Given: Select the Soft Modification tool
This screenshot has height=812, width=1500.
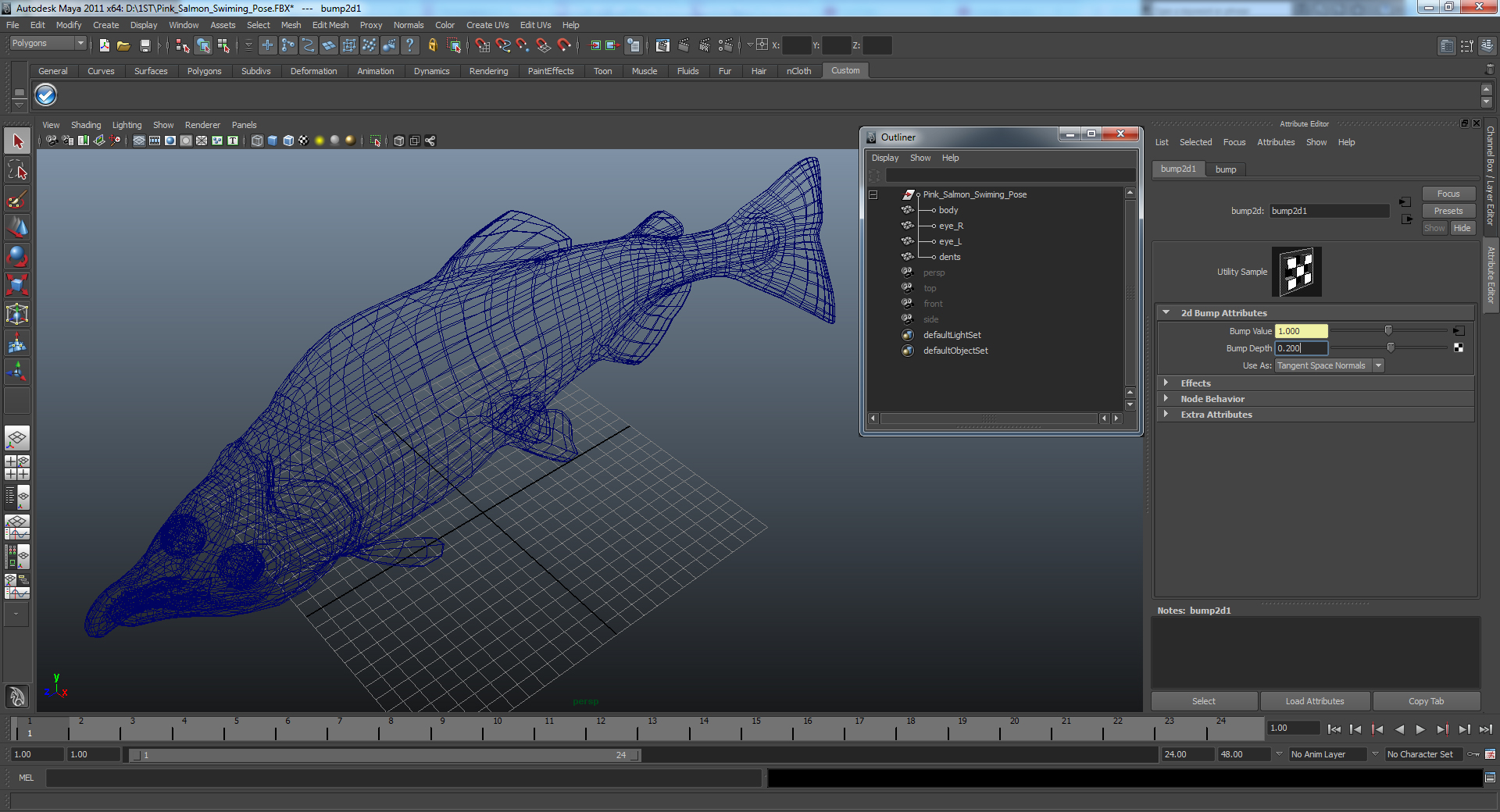Looking at the screenshot, I should pyautogui.click(x=17, y=343).
